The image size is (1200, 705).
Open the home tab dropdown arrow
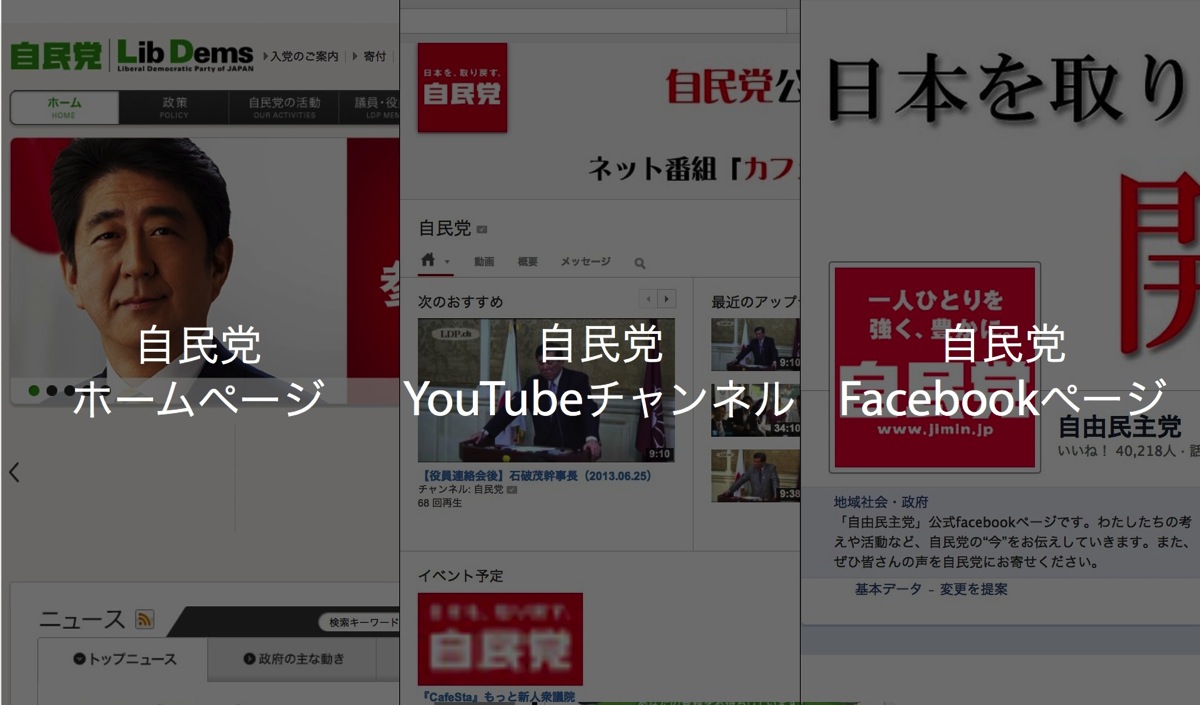[447, 261]
